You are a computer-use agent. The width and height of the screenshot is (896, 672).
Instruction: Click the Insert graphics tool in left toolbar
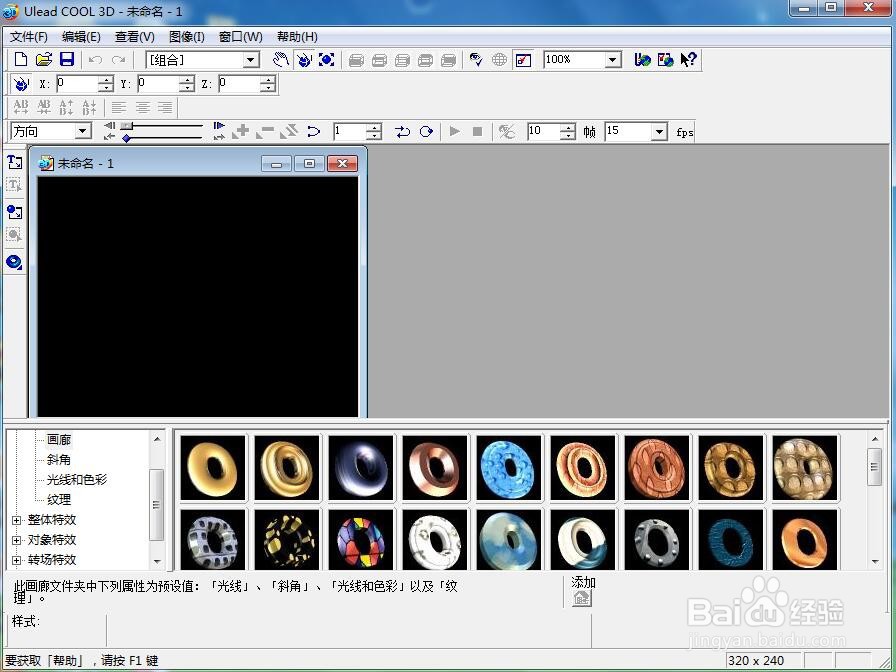[14, 213]
